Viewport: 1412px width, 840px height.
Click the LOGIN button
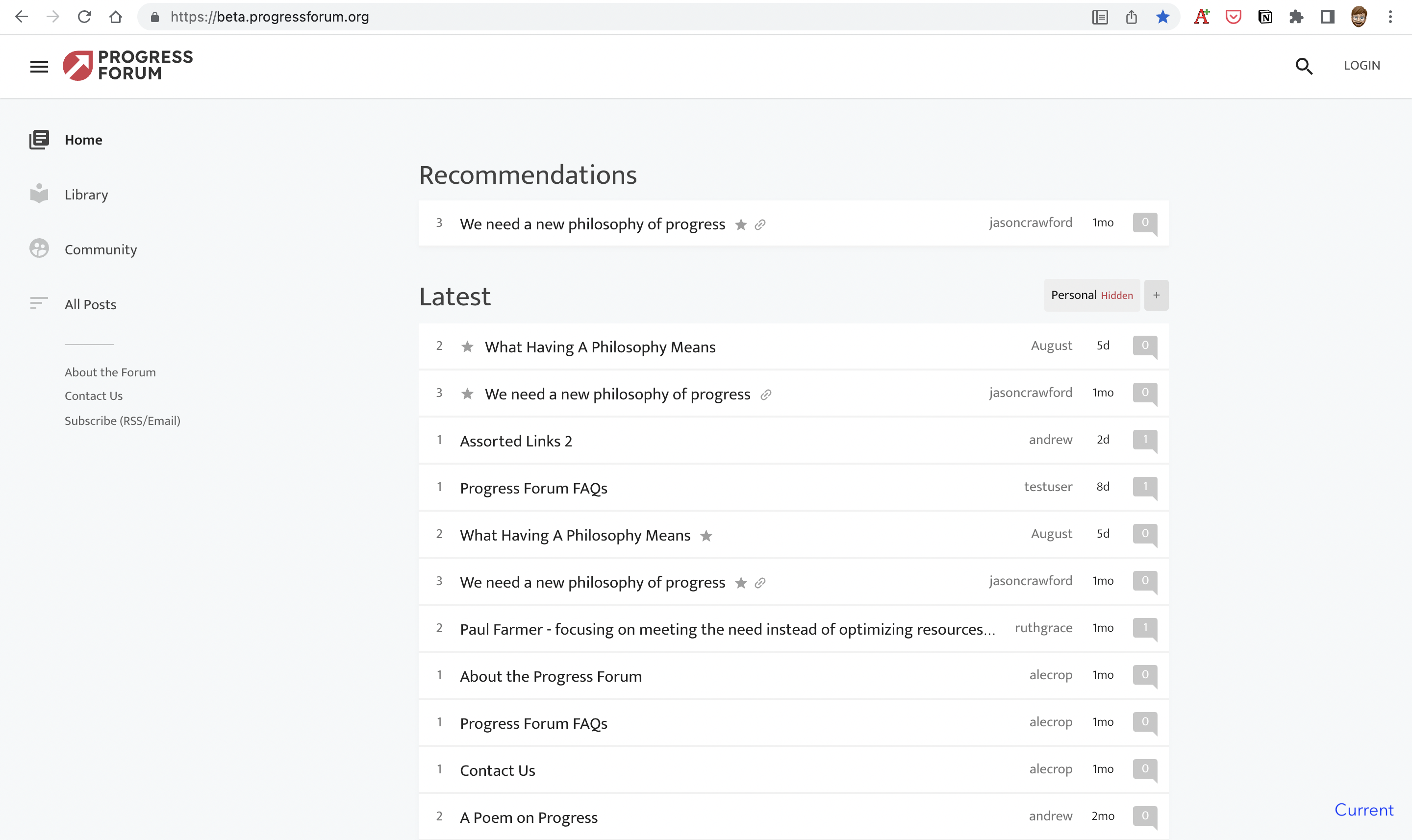[x=1362, y=66]
